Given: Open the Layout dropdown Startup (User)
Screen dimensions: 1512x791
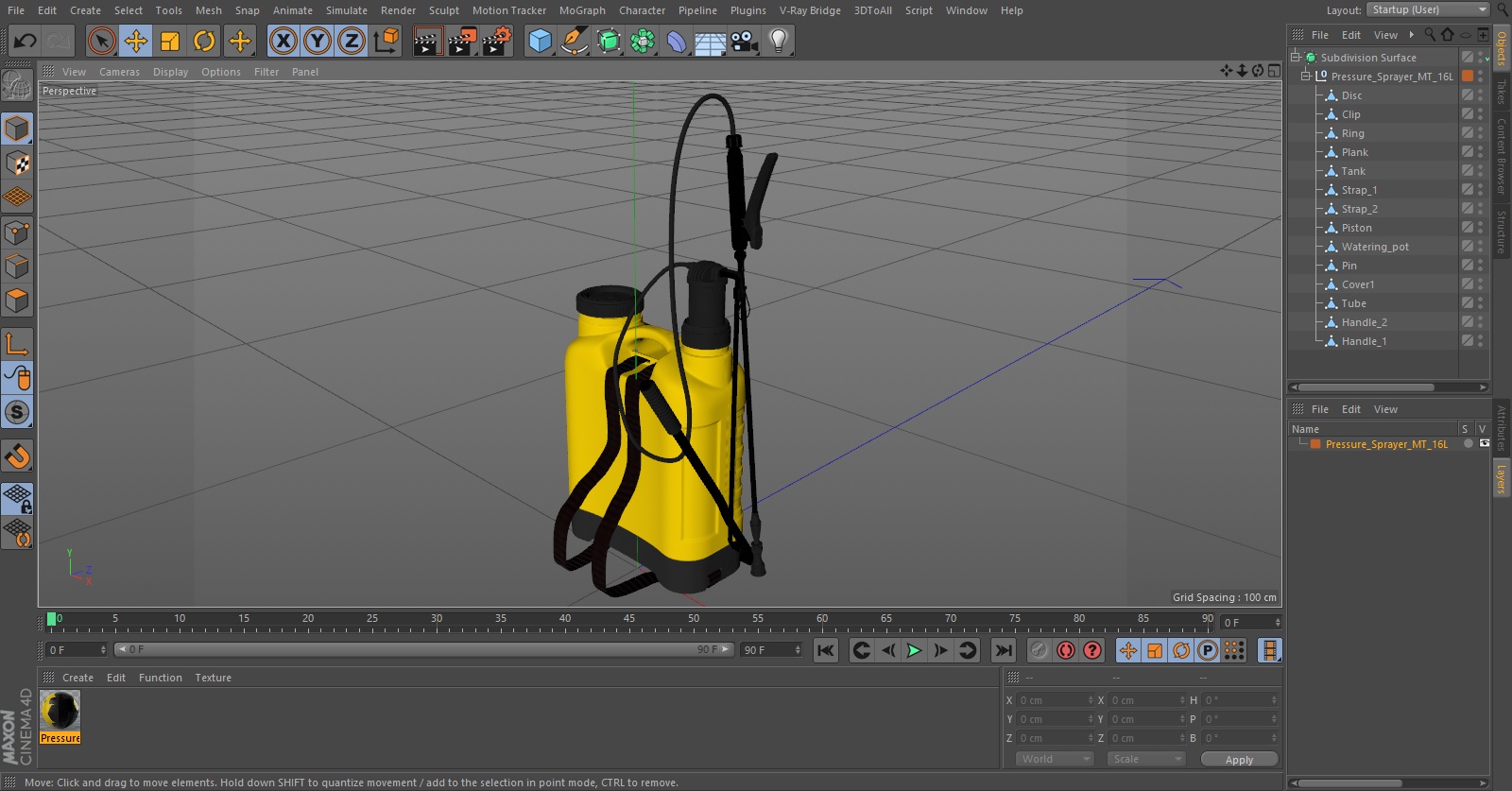Looking at the screenshot, I should [1427, 9].
